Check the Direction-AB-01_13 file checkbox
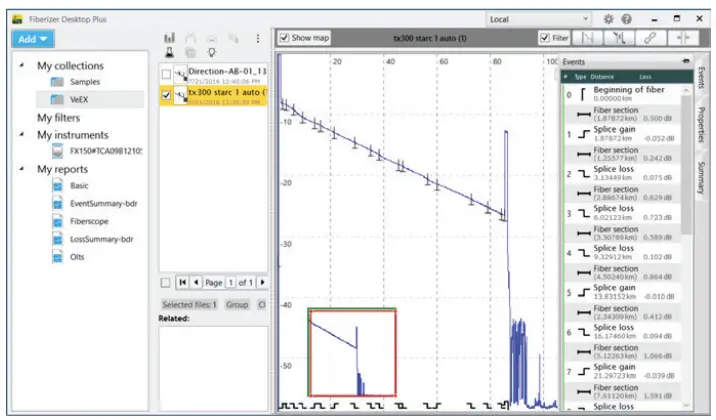 click(x=166, y=74)
